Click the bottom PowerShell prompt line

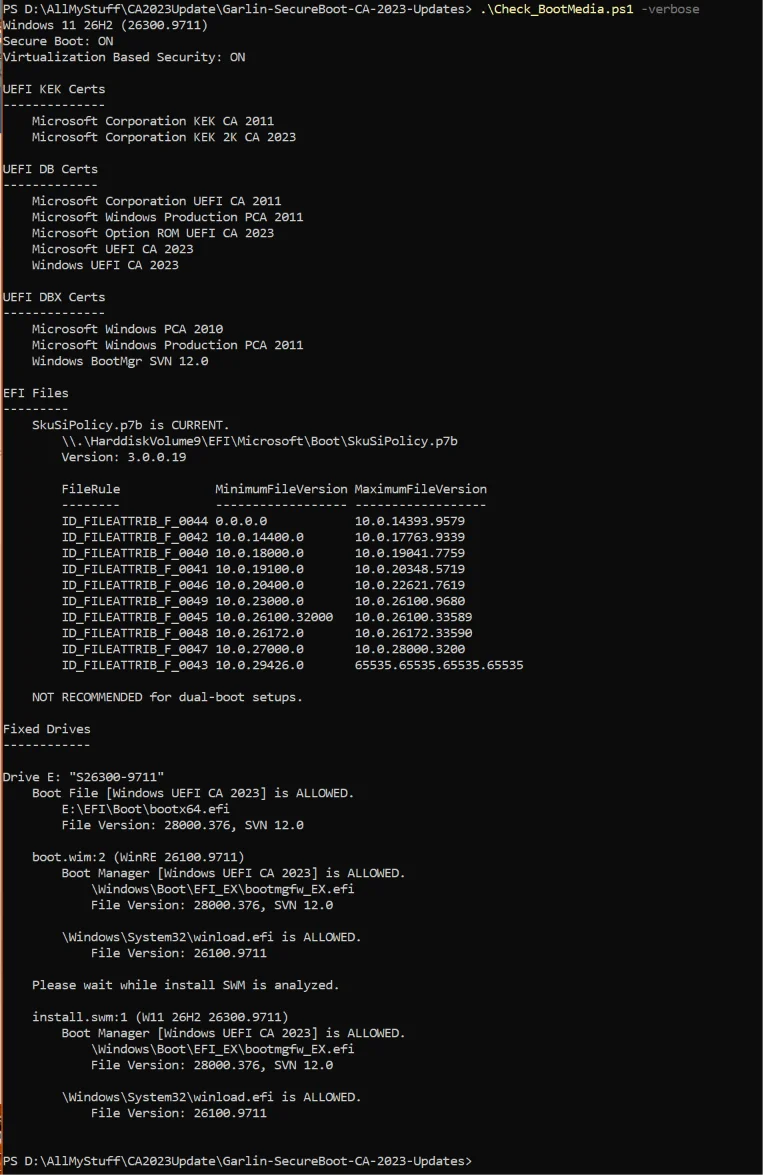(238, 1162)
